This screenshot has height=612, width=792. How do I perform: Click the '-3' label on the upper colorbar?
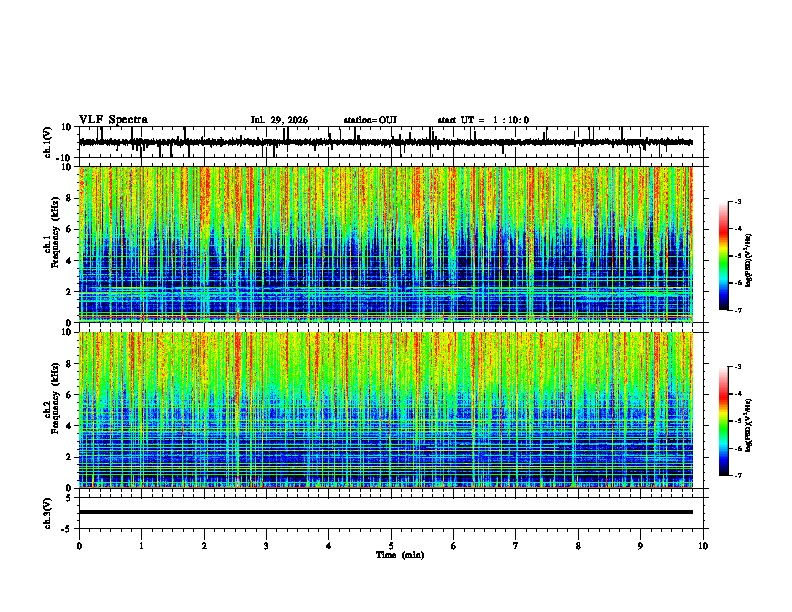pos(737,202)
